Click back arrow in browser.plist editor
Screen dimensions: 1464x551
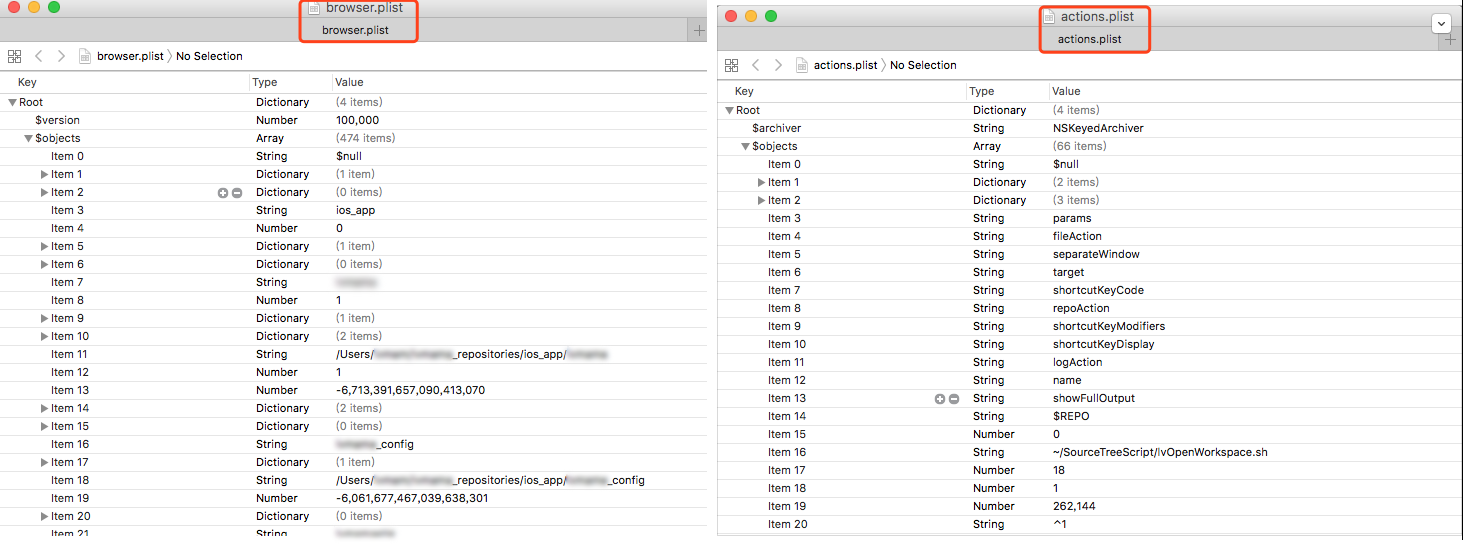coord(39,56)
